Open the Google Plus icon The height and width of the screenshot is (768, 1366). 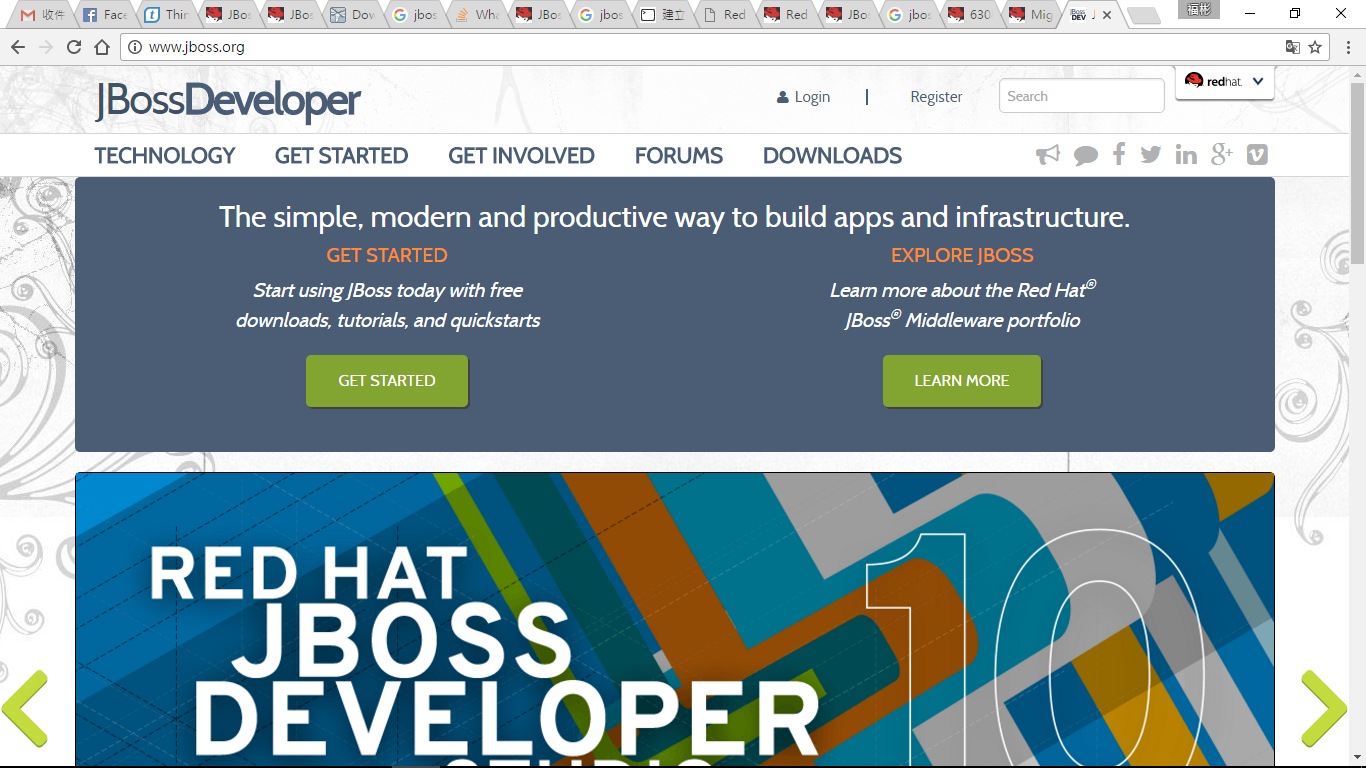click(1221, 154)
